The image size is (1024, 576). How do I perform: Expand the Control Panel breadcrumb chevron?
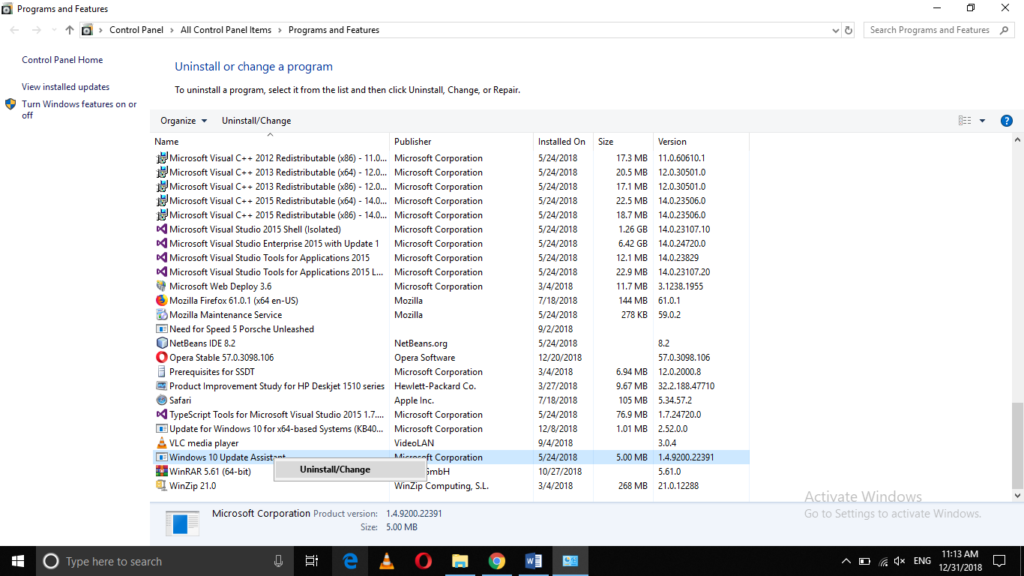pos(172,30)
